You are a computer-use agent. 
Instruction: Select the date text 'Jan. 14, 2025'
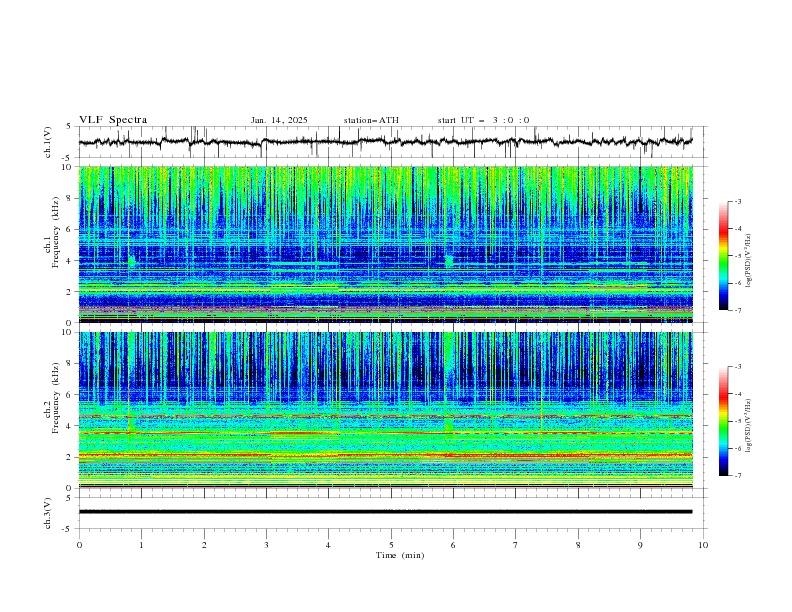pos(279,120)
